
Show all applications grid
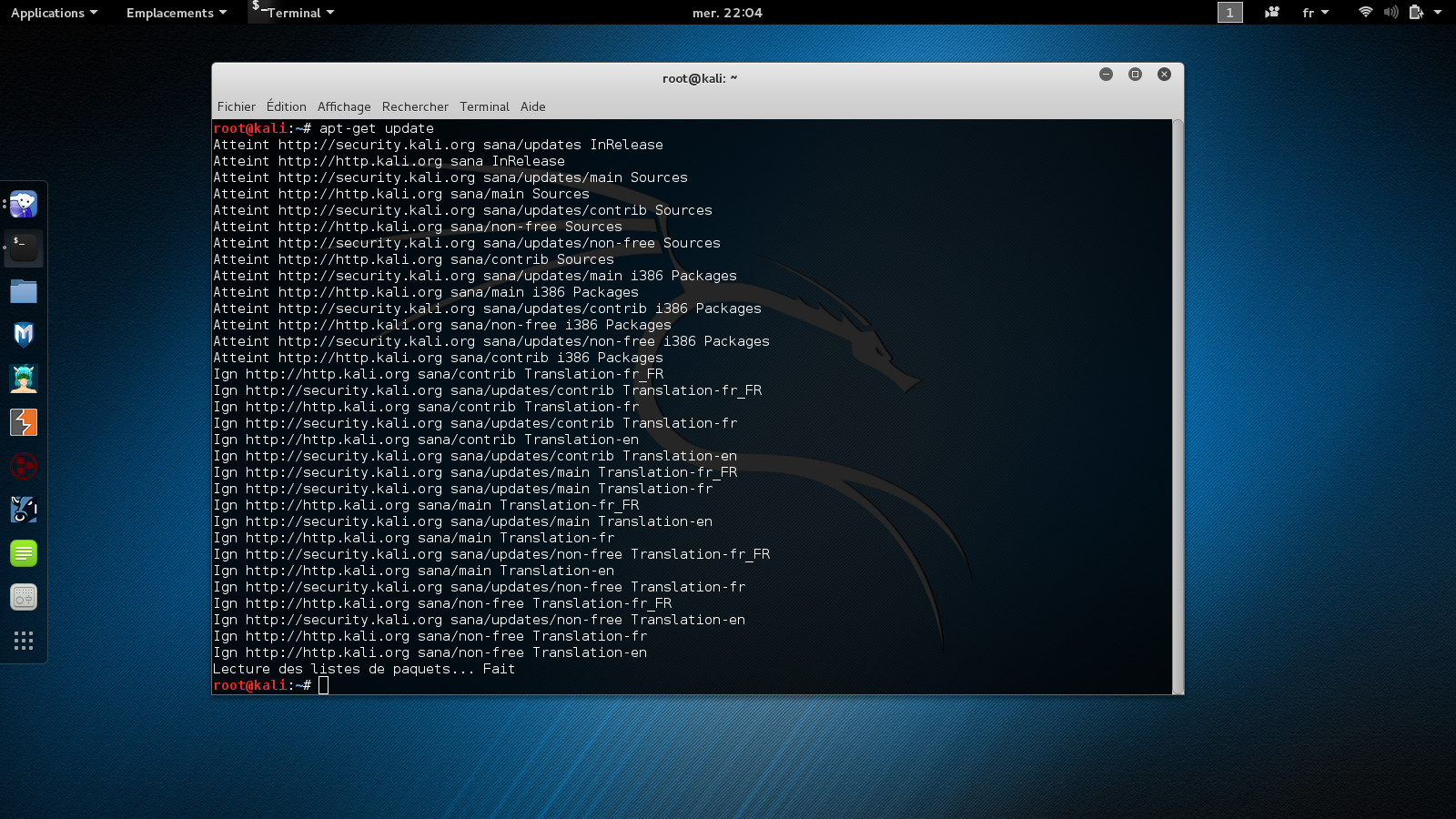[24, 641]
